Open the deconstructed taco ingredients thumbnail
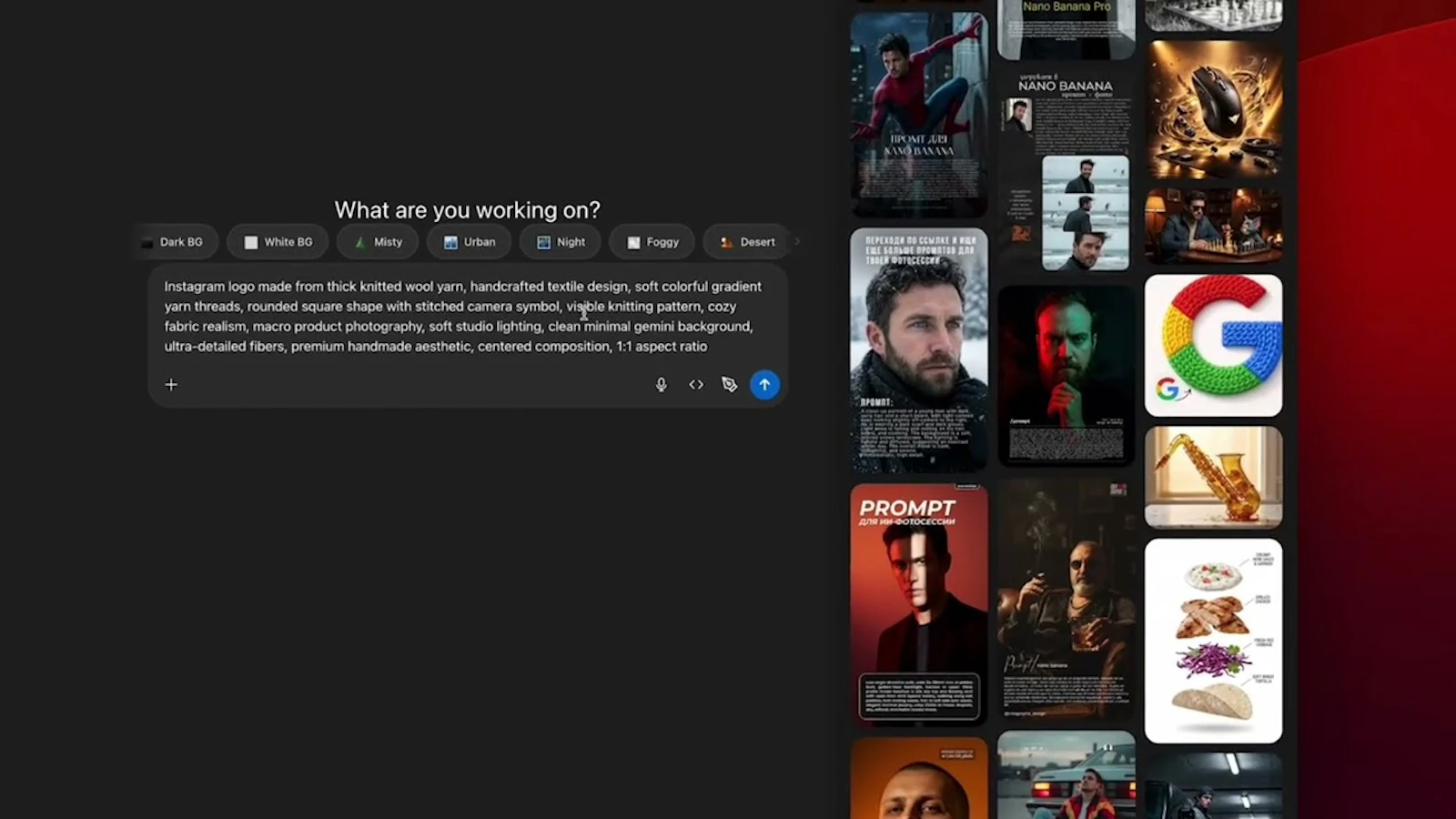The width and height of the screenshot is (1456, 819). [1214, 641]
